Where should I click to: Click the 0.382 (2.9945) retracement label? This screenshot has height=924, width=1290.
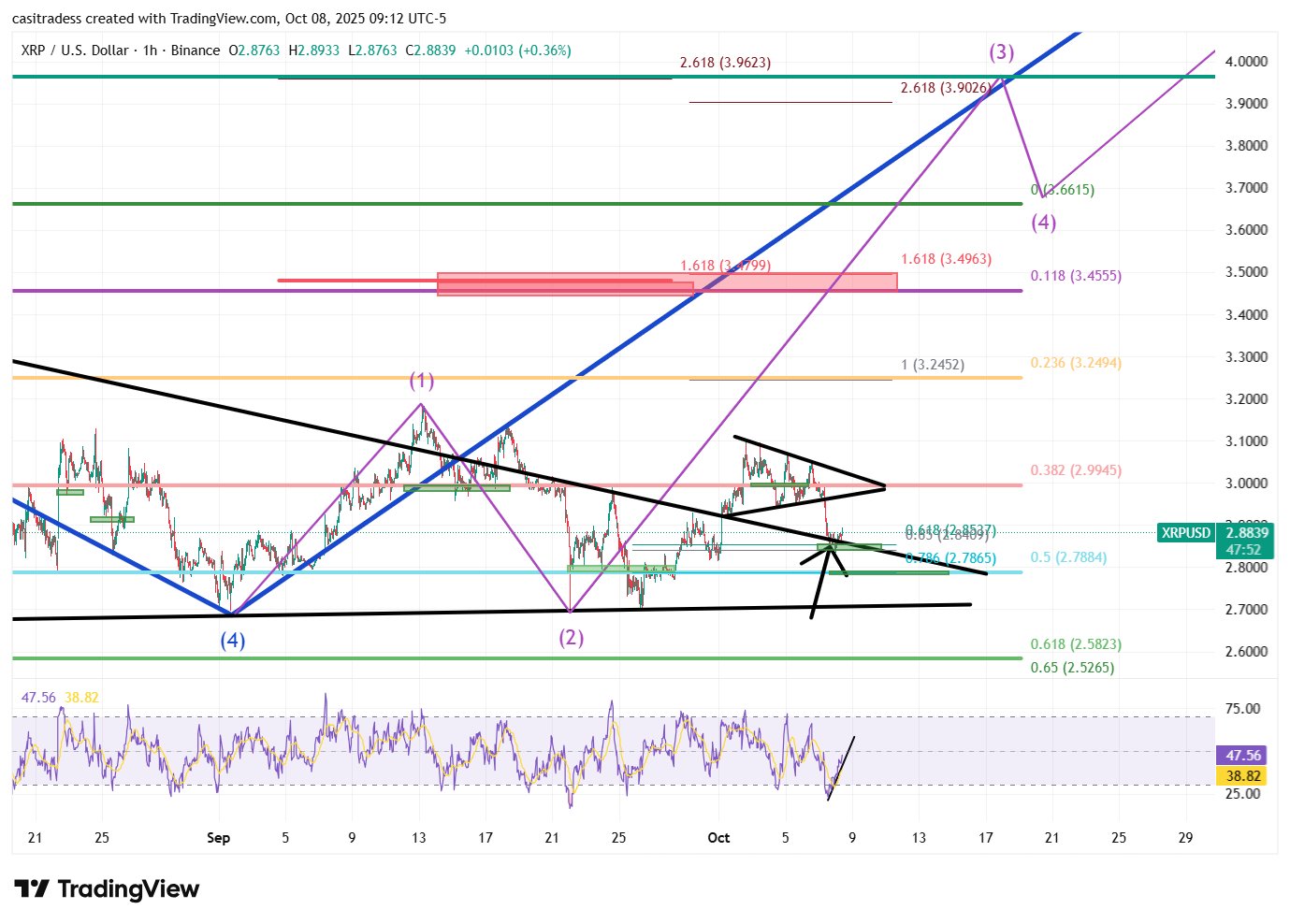pyautogui.click(x=1076, y=470)
